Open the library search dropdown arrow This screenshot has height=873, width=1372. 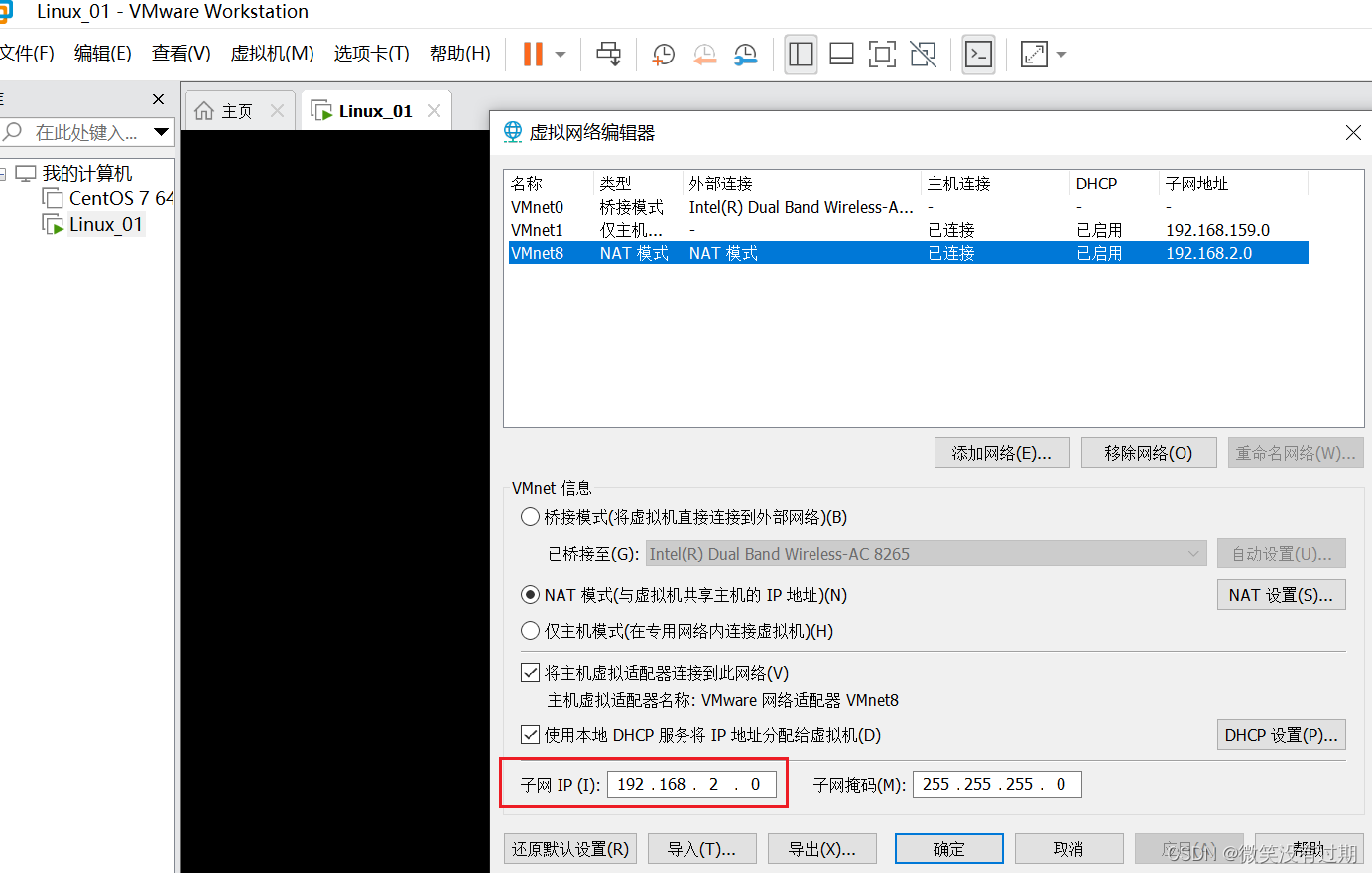click(161, 132)
